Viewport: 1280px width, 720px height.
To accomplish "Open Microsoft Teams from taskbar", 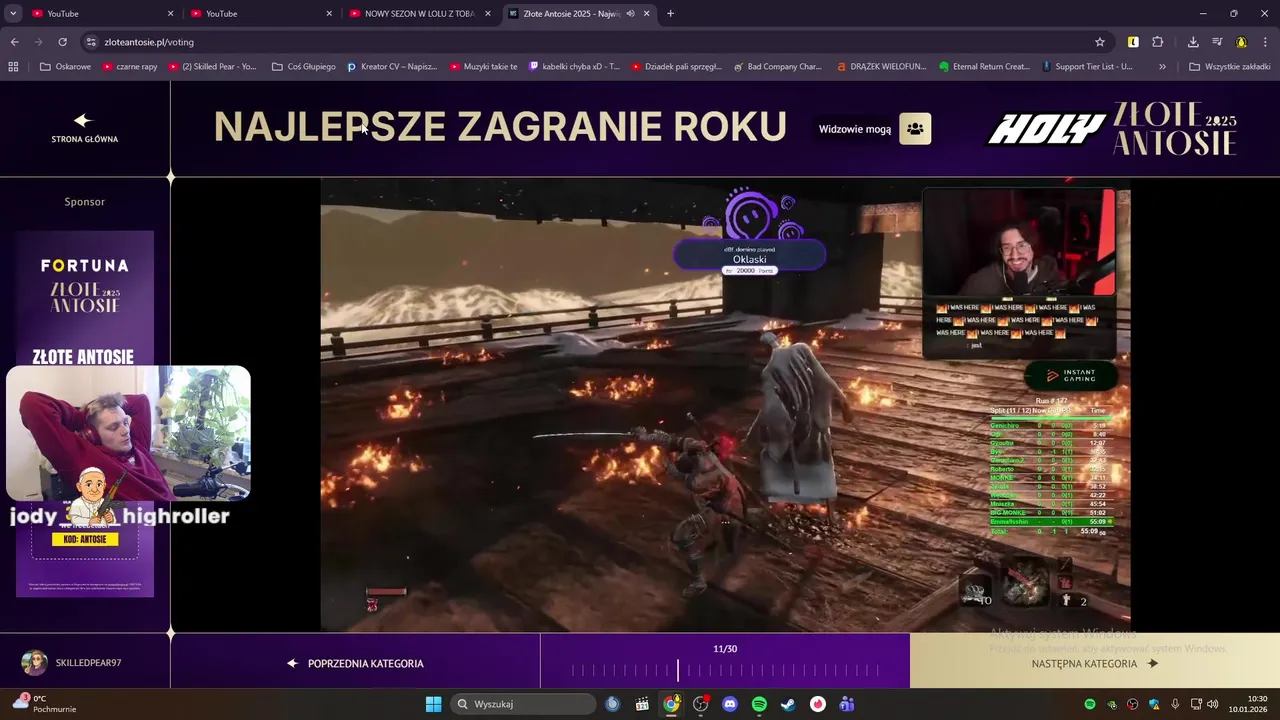I will coord(847,704).
